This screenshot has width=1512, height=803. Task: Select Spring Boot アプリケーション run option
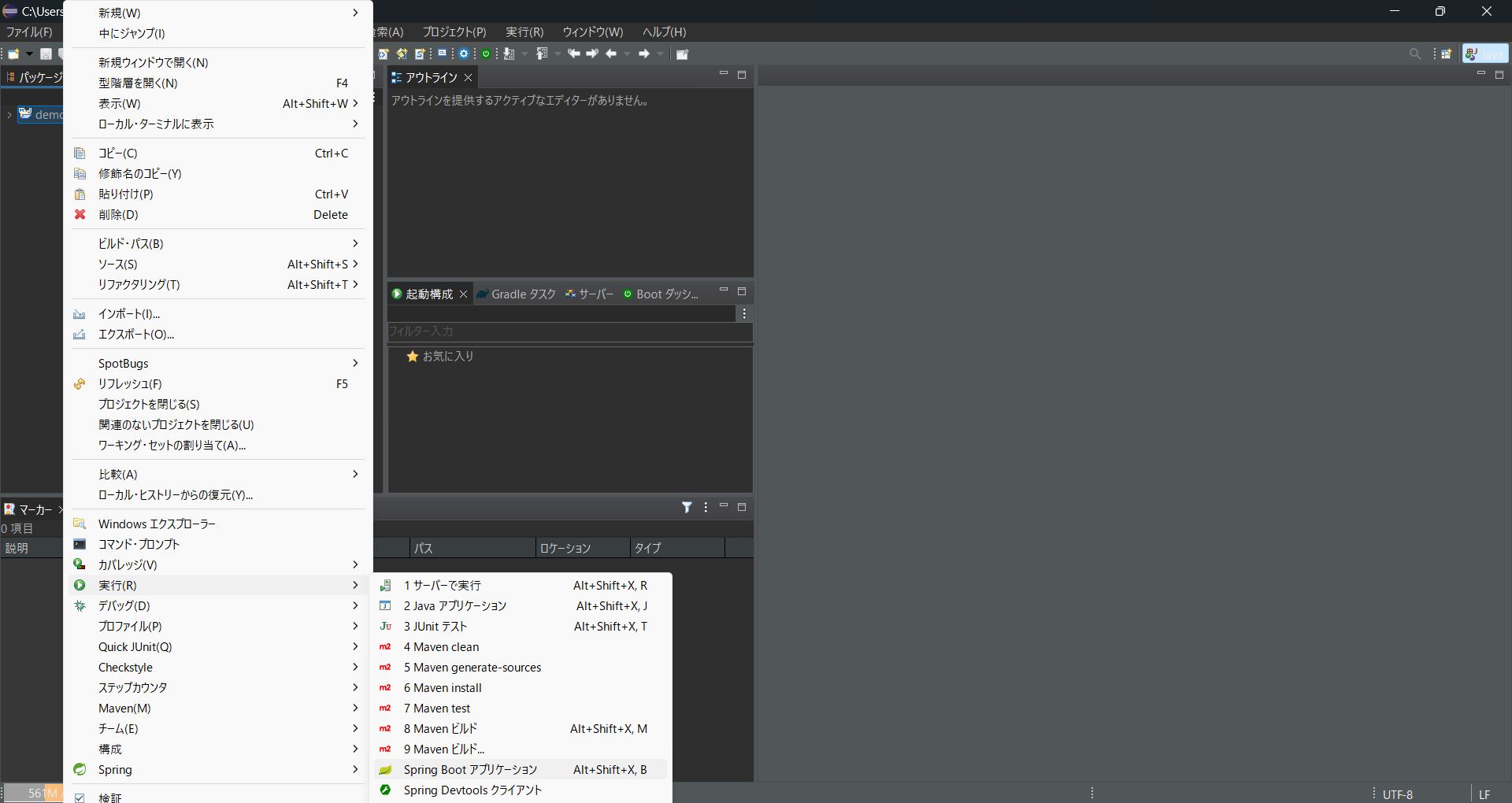point(521,769)
